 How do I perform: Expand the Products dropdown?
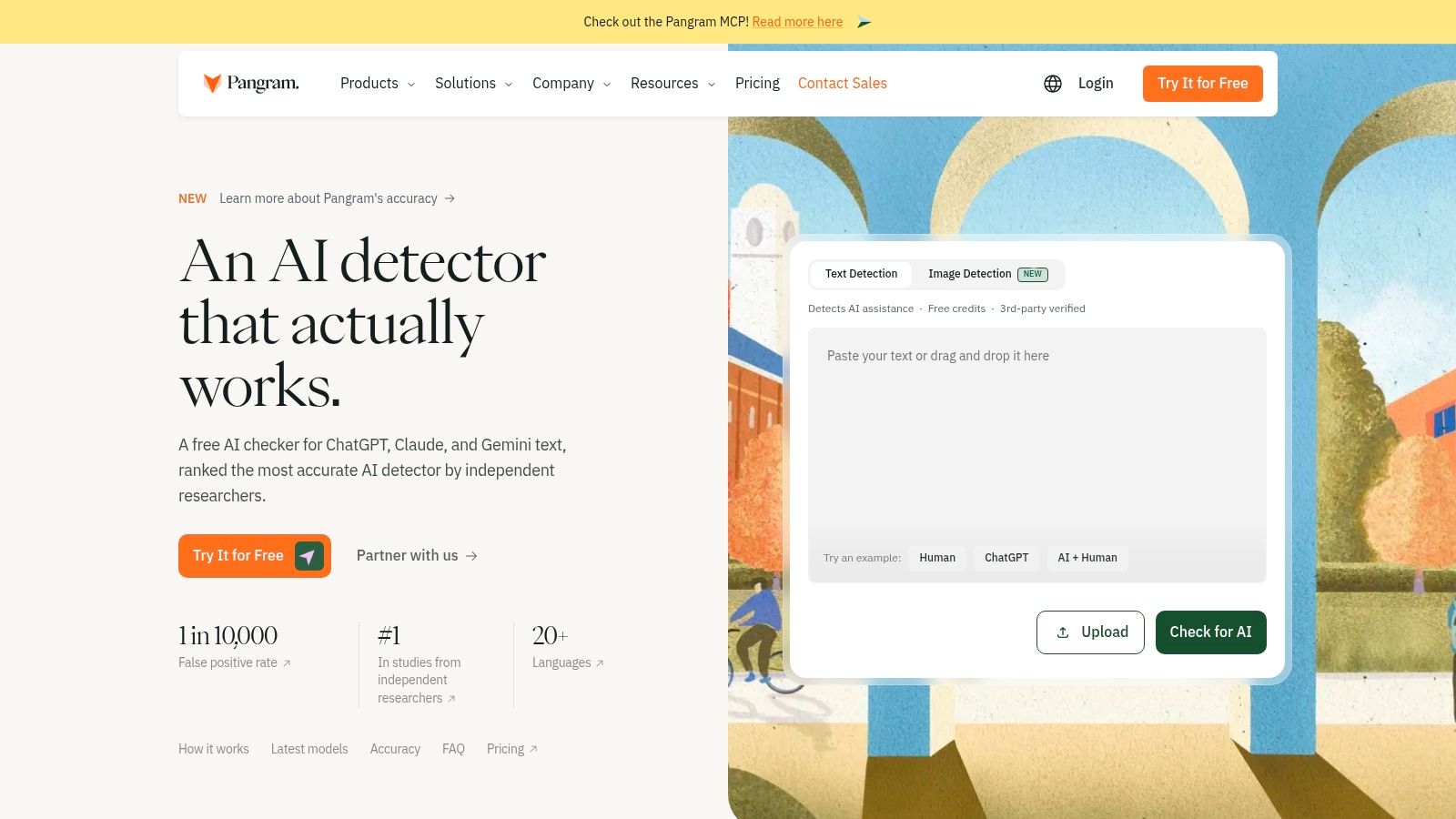[x=378, y=84]
